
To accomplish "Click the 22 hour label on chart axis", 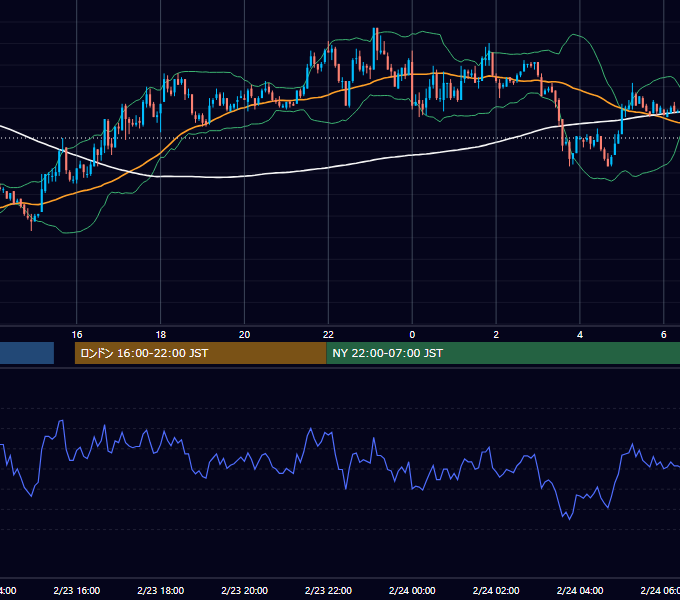I will 328,334.
